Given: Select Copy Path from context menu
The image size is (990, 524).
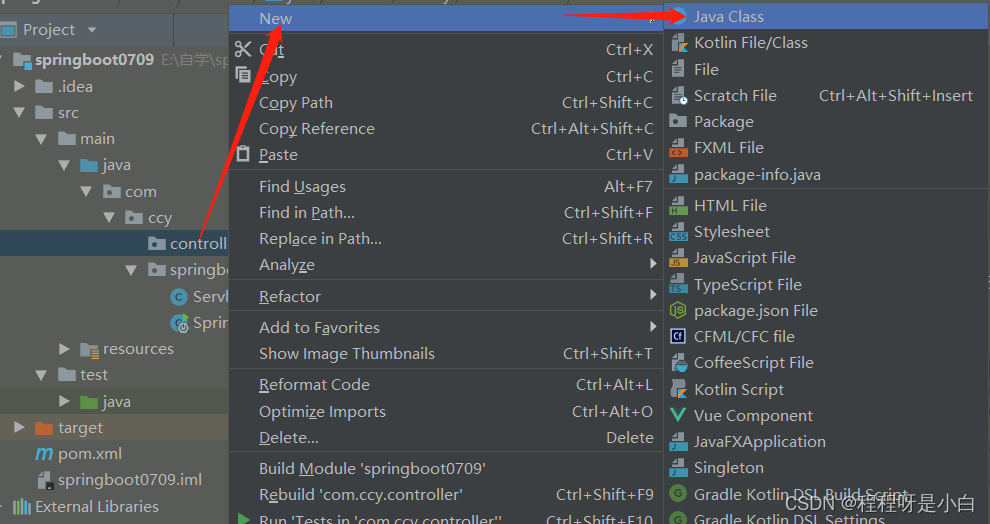Looking at the screenshot, I should pos(296,103).
